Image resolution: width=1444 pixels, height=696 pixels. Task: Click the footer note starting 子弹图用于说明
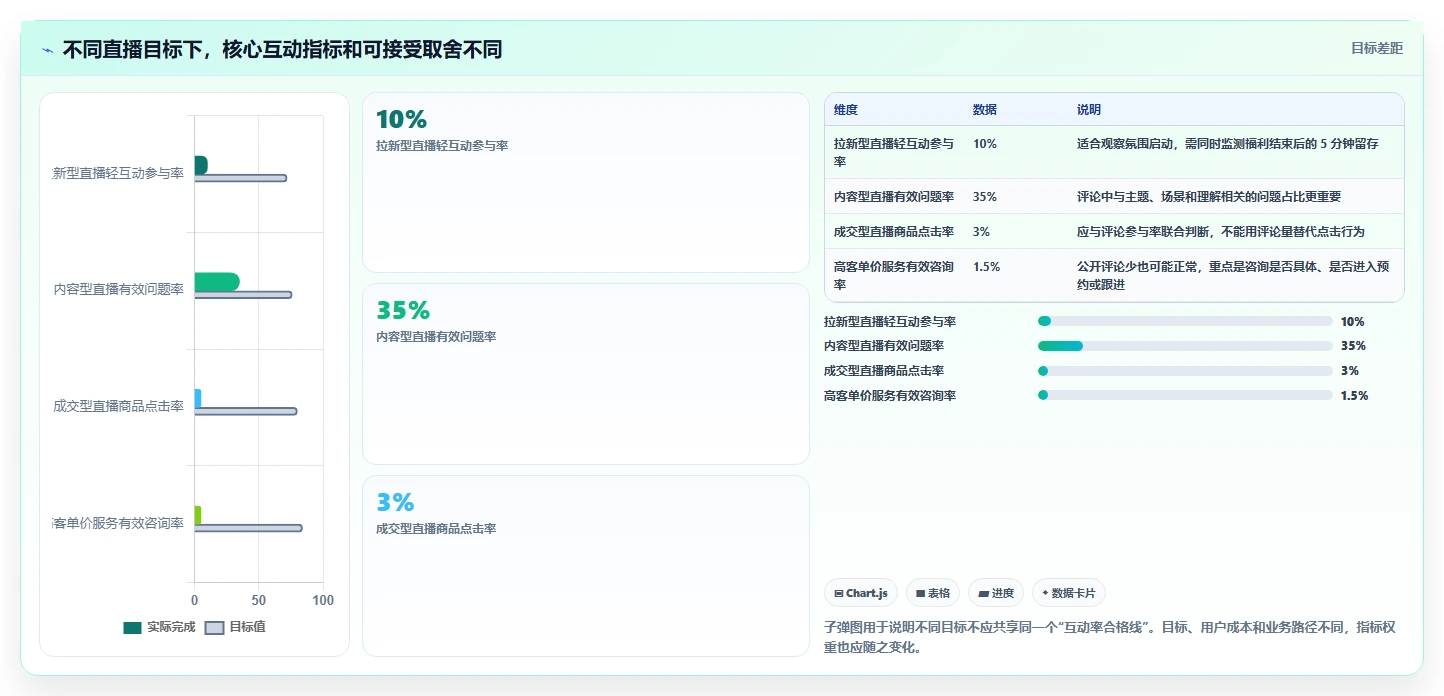click(1110, 637)
